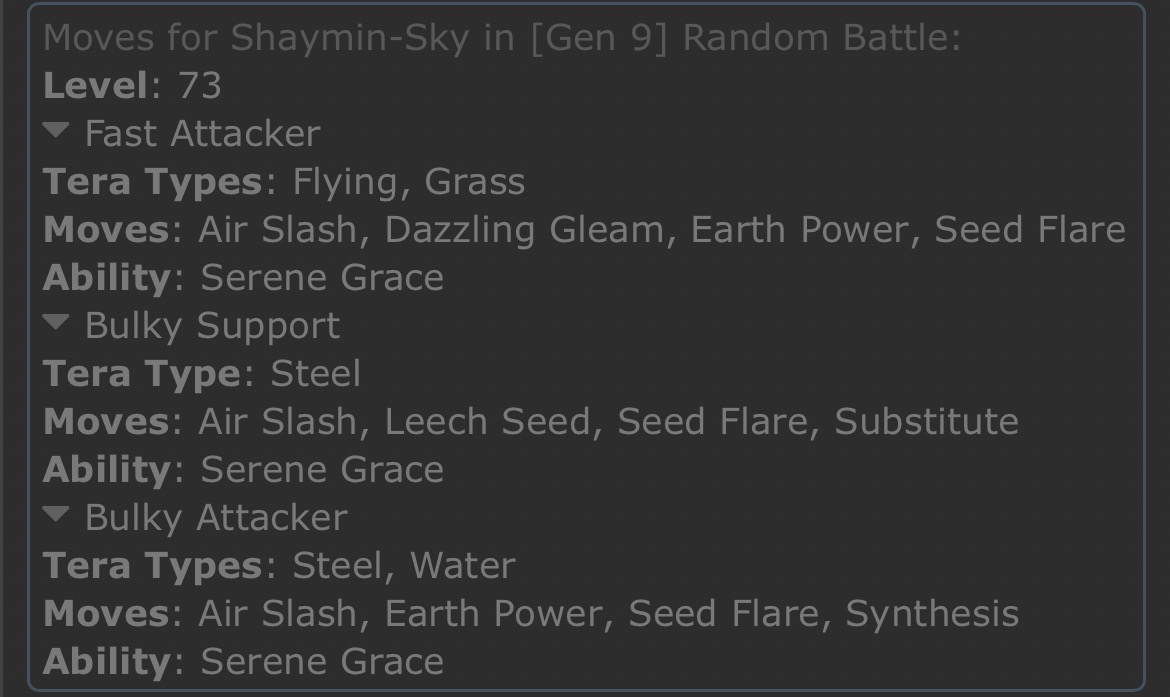Click Earth Power in Fast Attacker moves
The height and width of the screenshot is (697, 1170).
798,229
